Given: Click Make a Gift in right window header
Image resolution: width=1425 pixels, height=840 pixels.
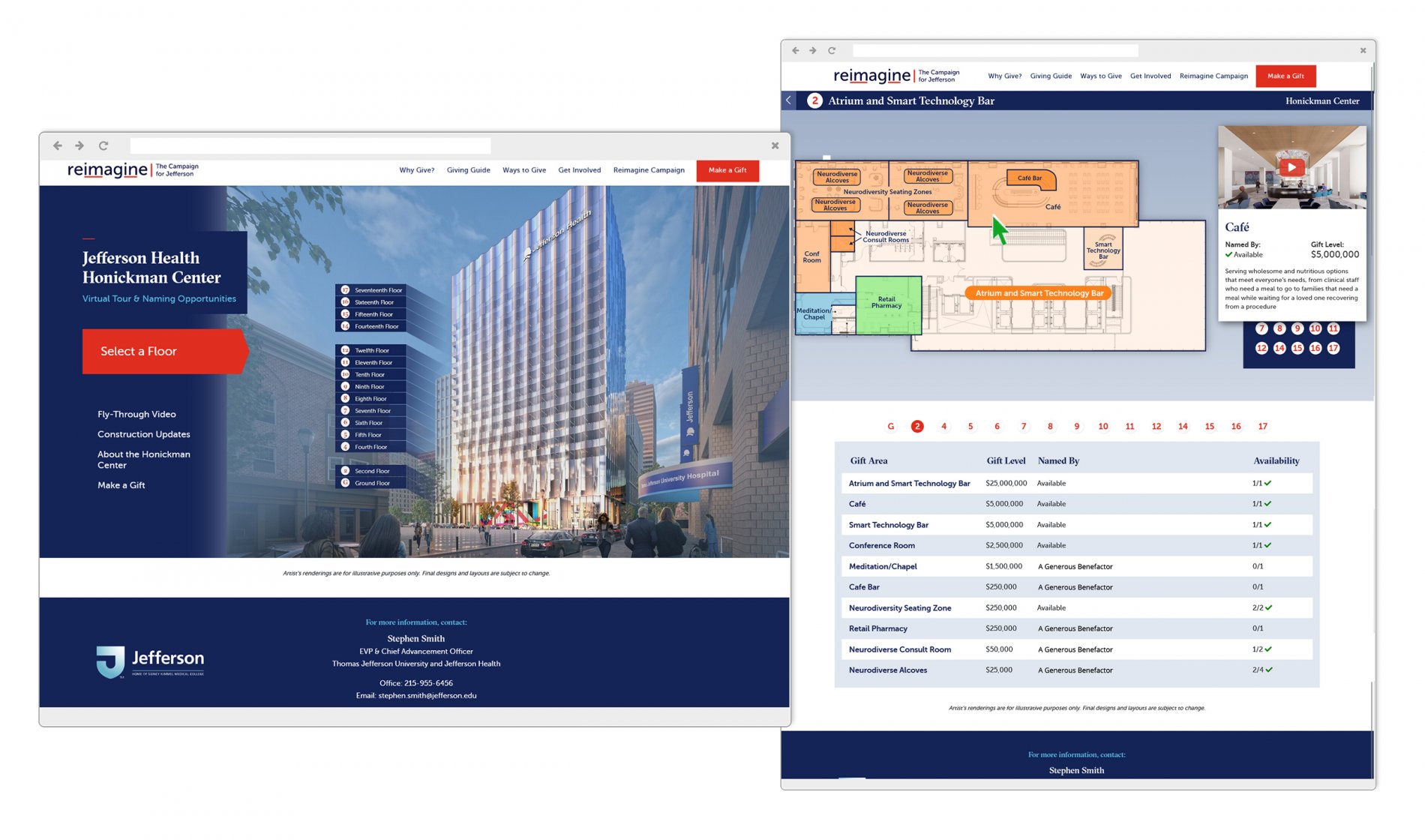Looking at the screenshot, I should (1285, 76).
